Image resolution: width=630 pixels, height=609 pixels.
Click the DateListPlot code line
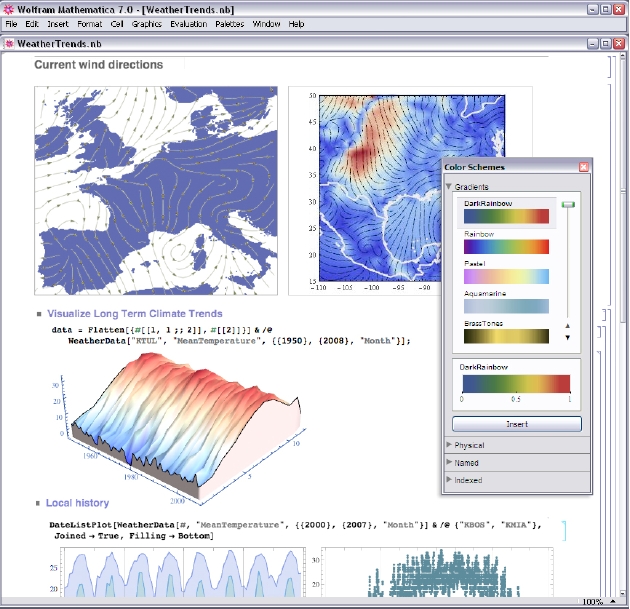[295, 525]
